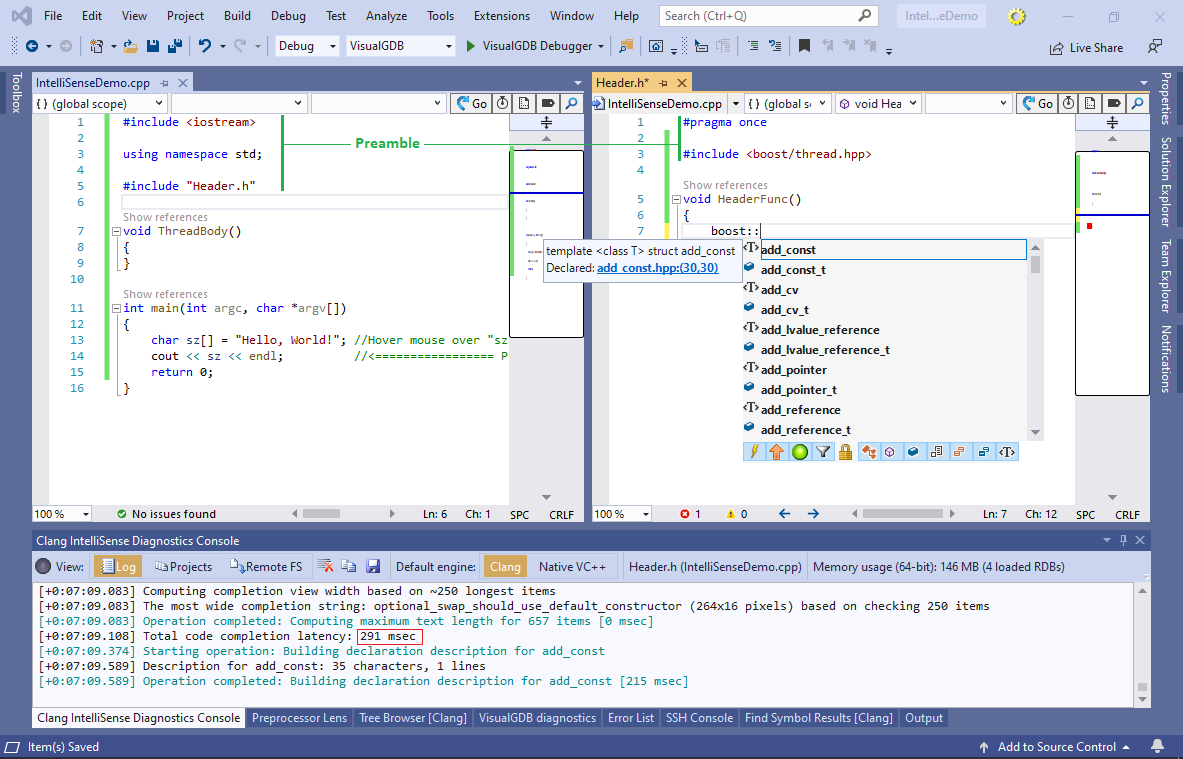This screenshot has width=1183, height=759.
Task: Open the VisualGDB platform dropdown
Action: 401,46
